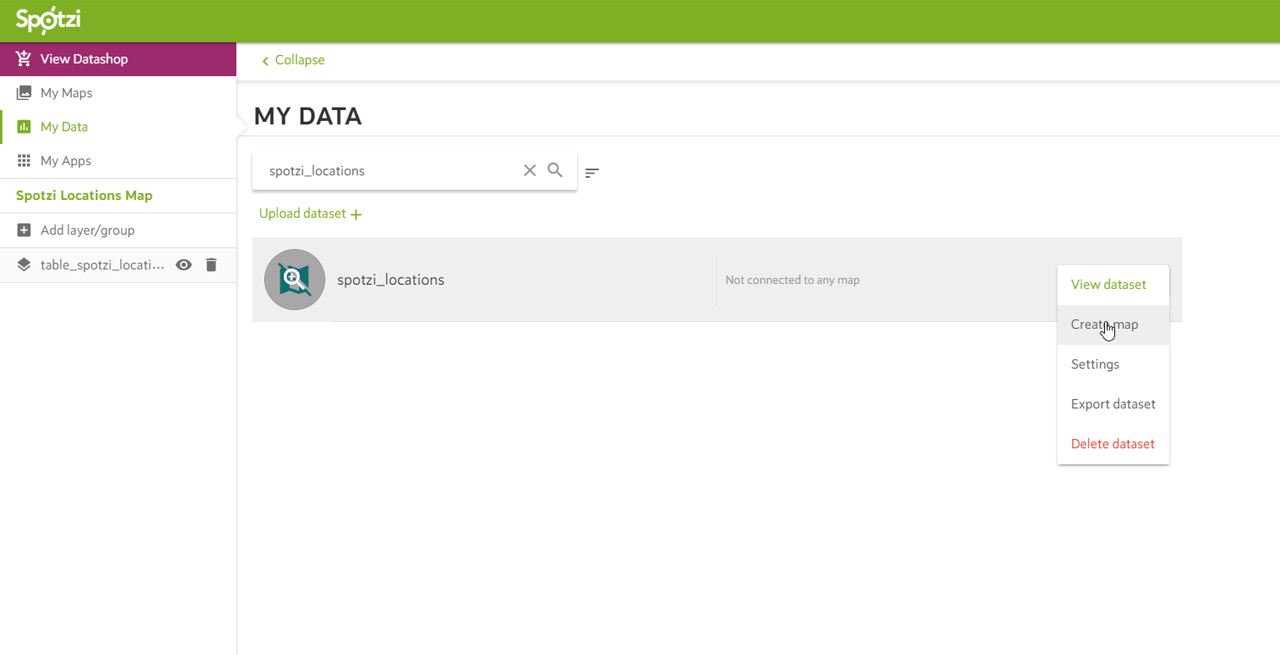Choose View dataset from menu
This screenshot has height=655, width=1280.
(x=1113, y=285)
